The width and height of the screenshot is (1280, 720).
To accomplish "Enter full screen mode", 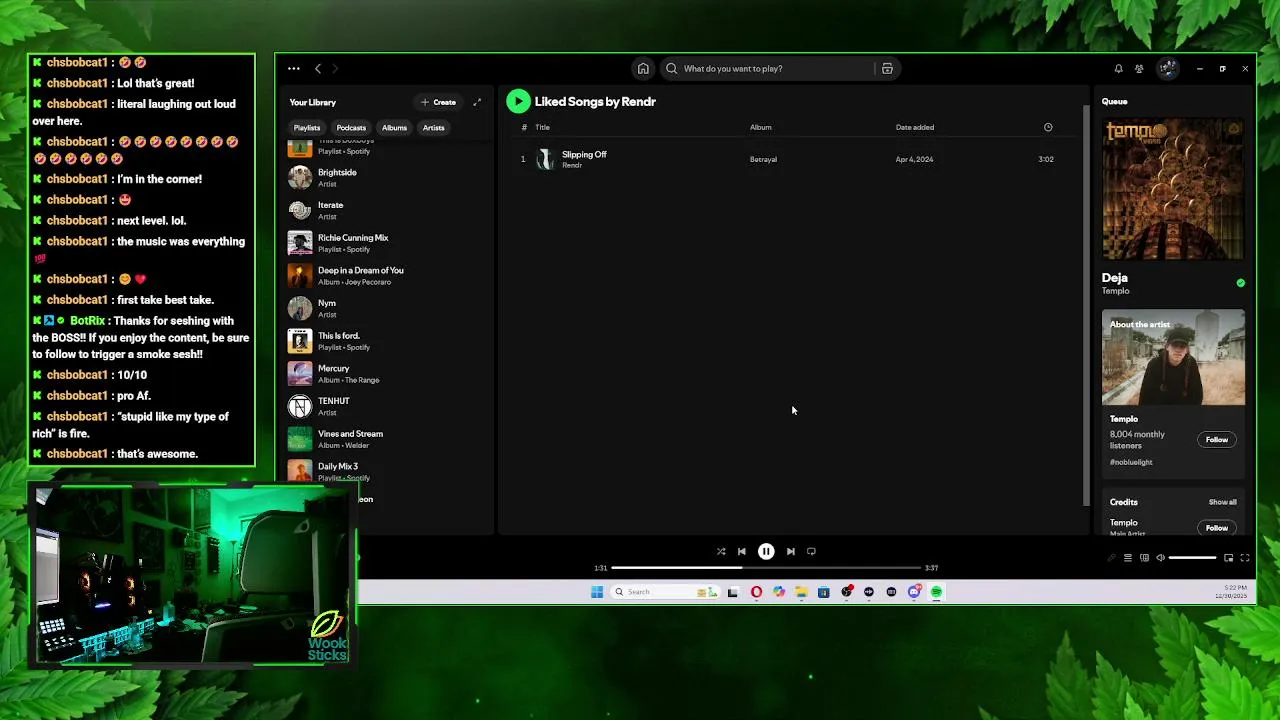I will (1245, 558).
